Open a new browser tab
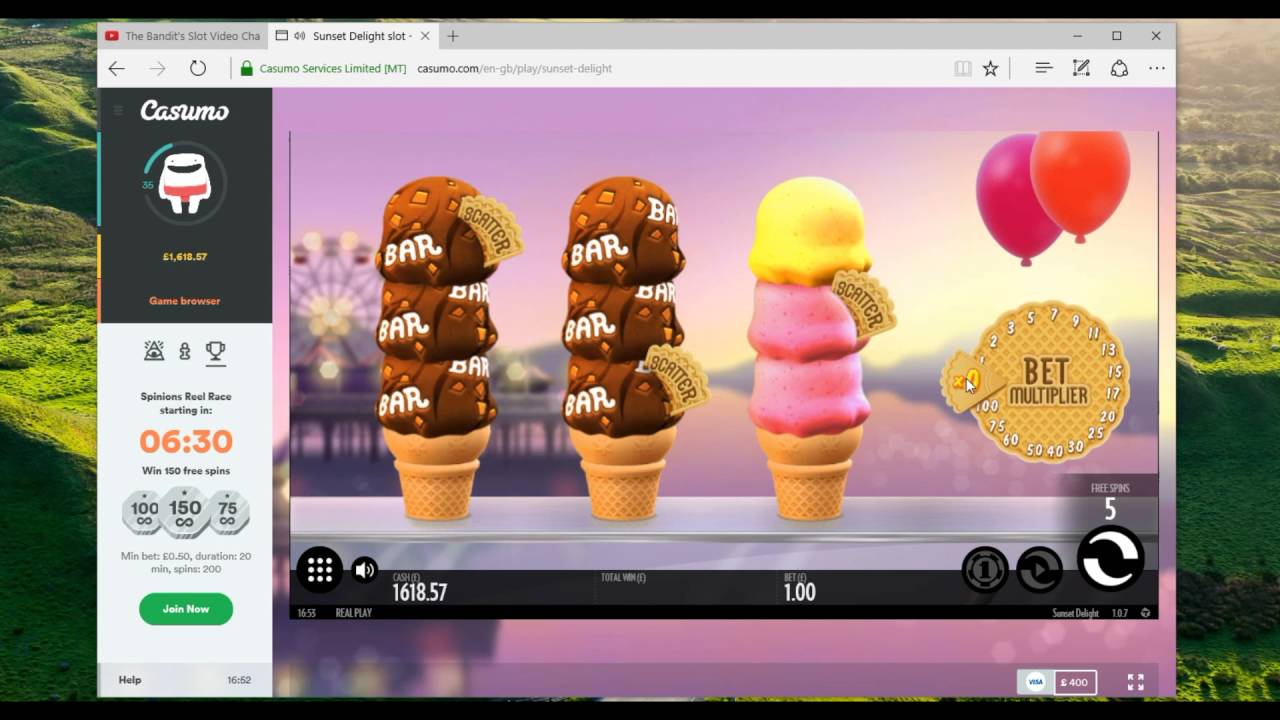 (x=453, y=36)
